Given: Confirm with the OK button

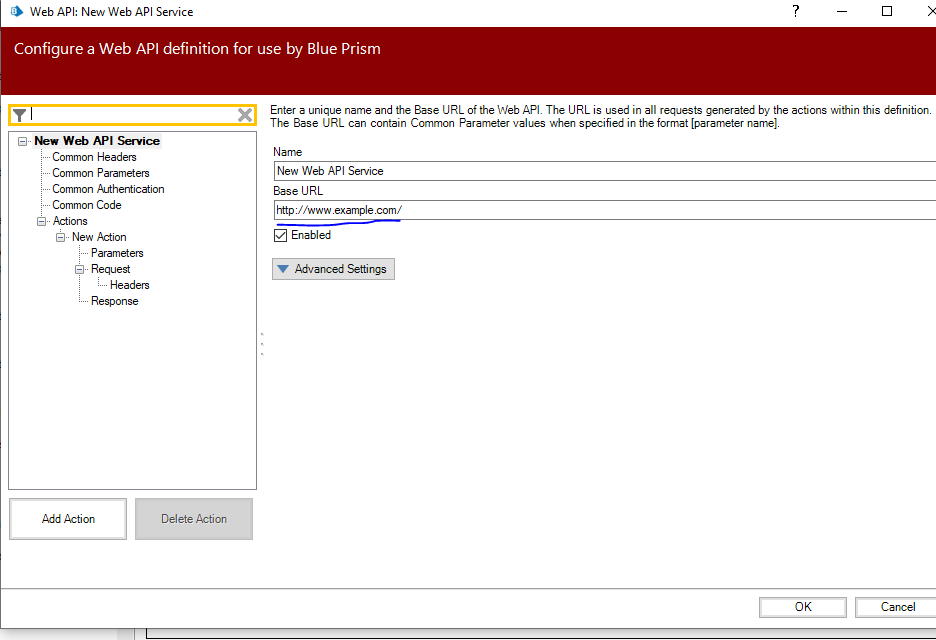Looking at the screenshot, I should tap(803, 607).
